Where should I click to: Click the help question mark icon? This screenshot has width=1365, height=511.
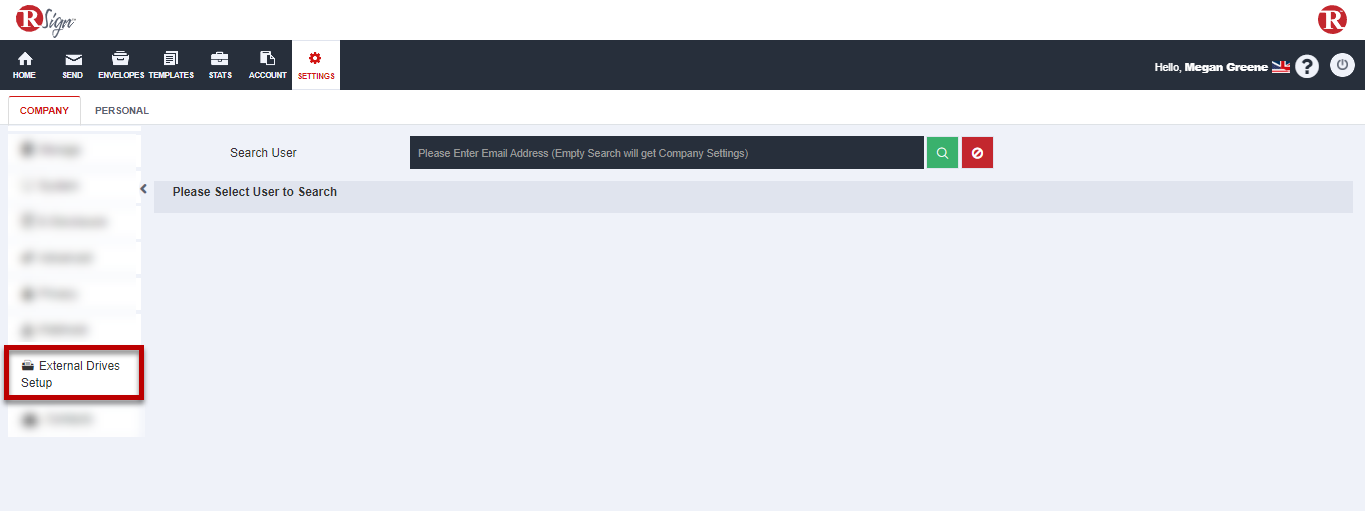click(1307, 66)
